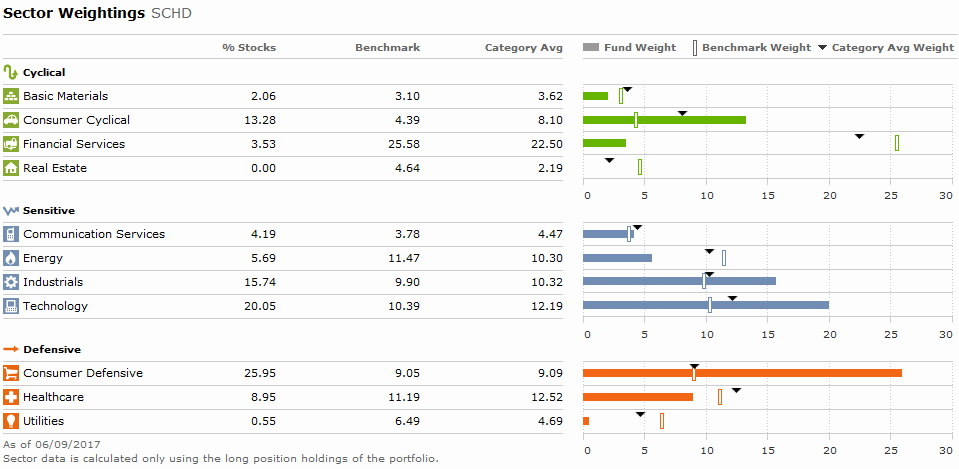The width and height of the screenshot is (959, 469).
Task: Click the Real Estate label
Action: 55,168
